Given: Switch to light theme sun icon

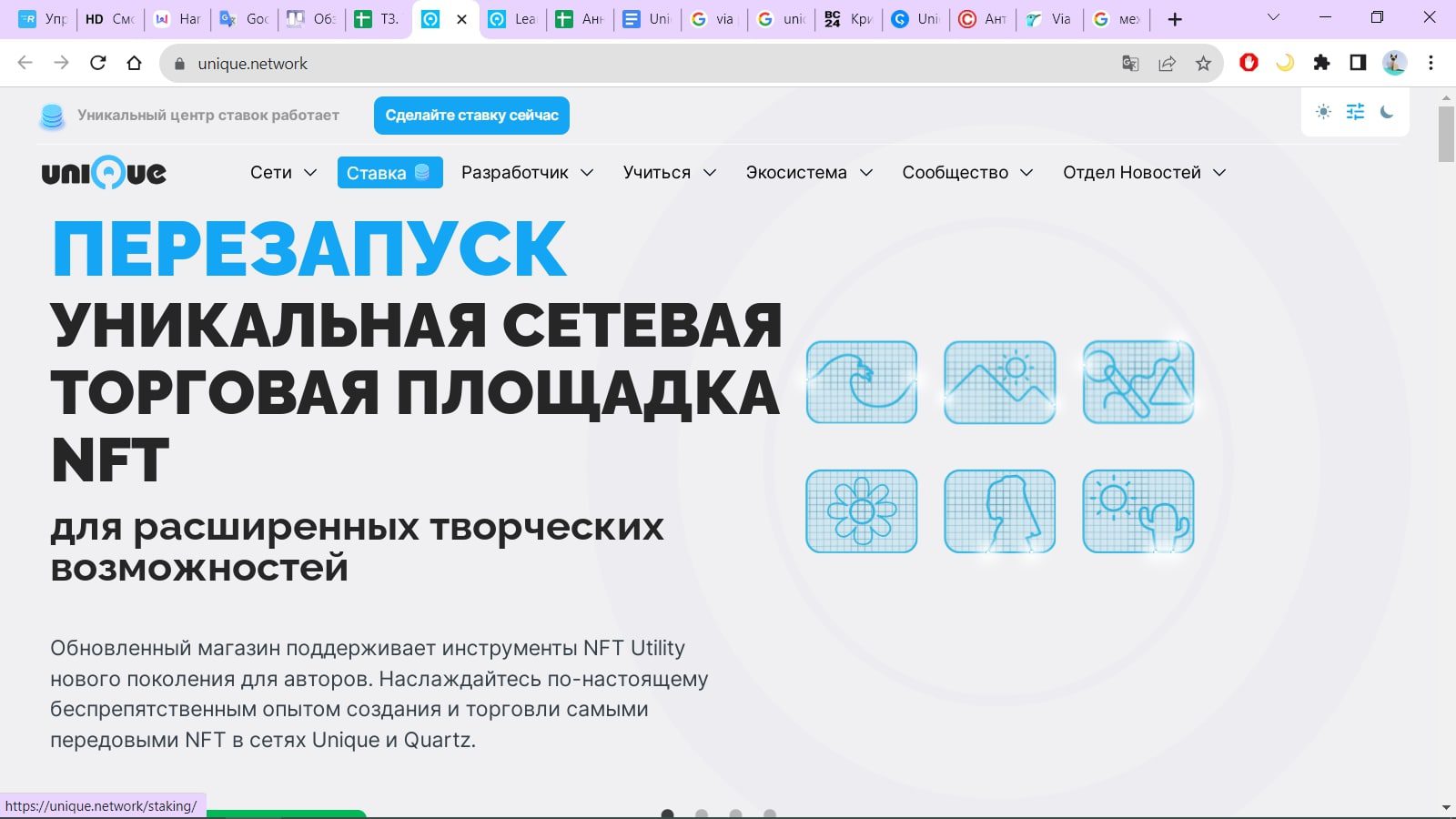Looking at the screenshot, I should [x=1323, y=112].
